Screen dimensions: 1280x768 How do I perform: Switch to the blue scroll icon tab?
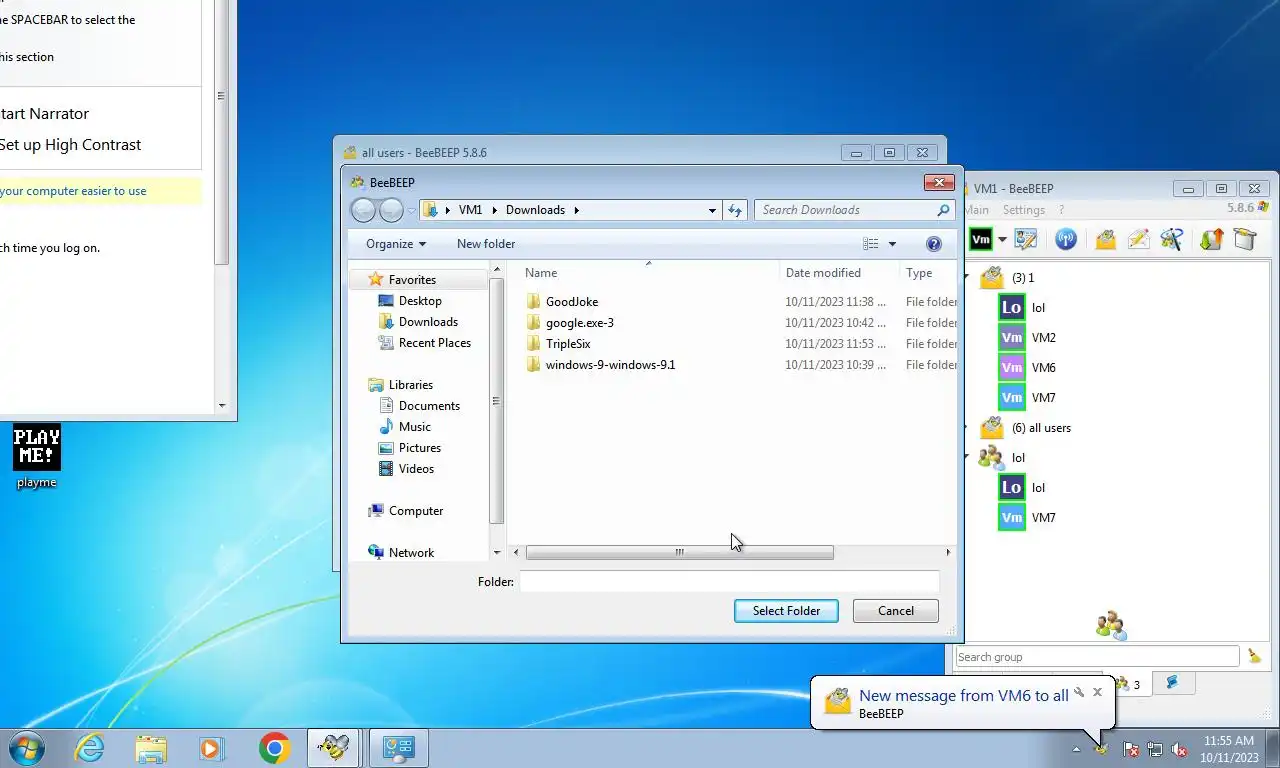pos(1172,683)
